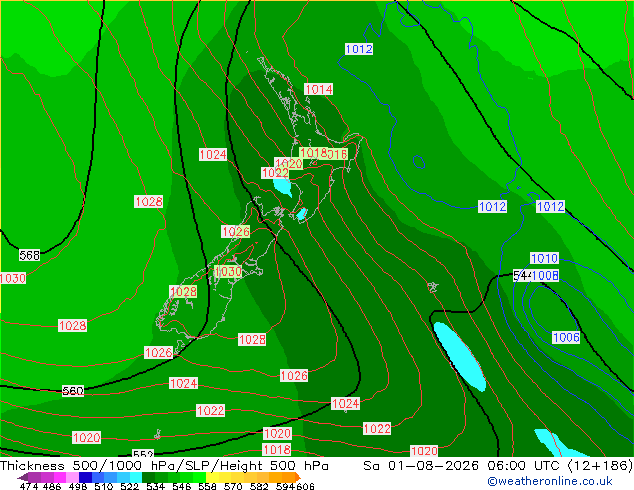
Task: Click the legend value 606
Action: coord(305,486)
